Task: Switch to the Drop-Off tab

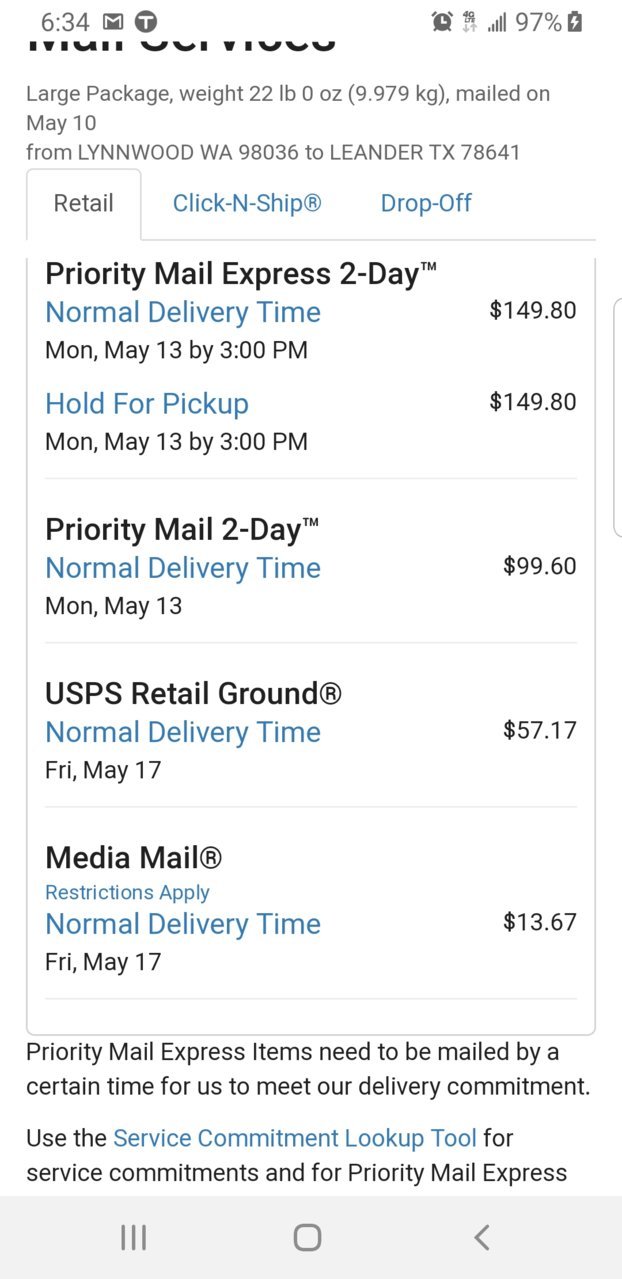Action: pyautogui.click(x=426, y=203)
